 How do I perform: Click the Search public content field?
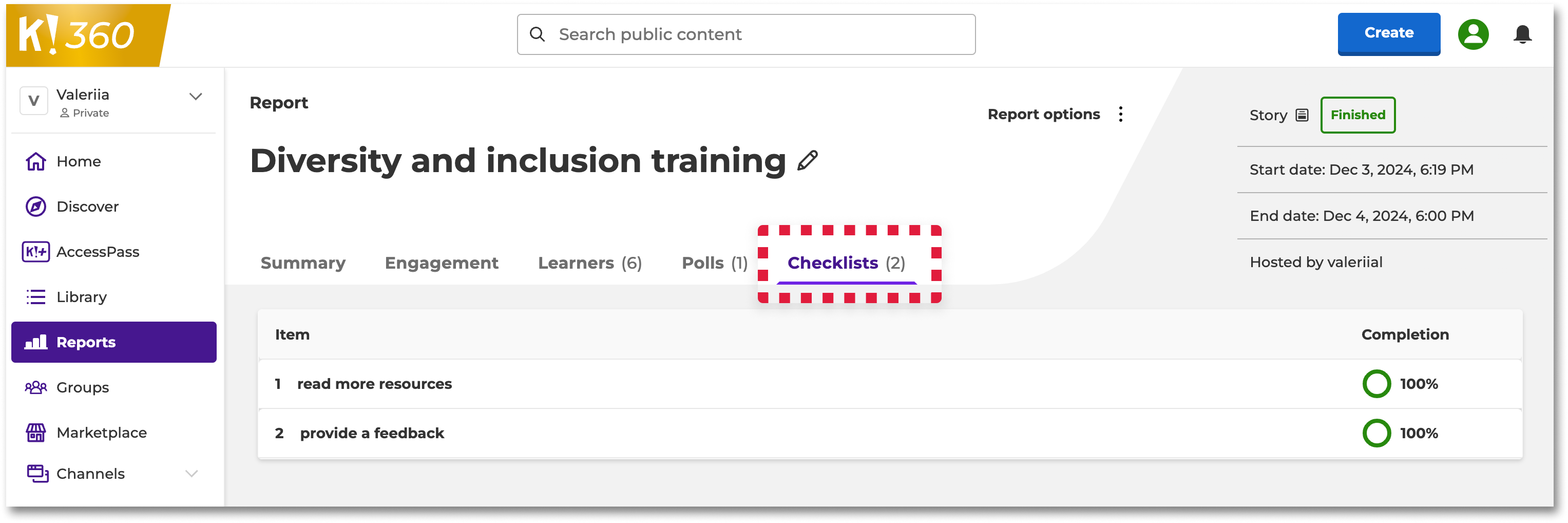(745, 35)
